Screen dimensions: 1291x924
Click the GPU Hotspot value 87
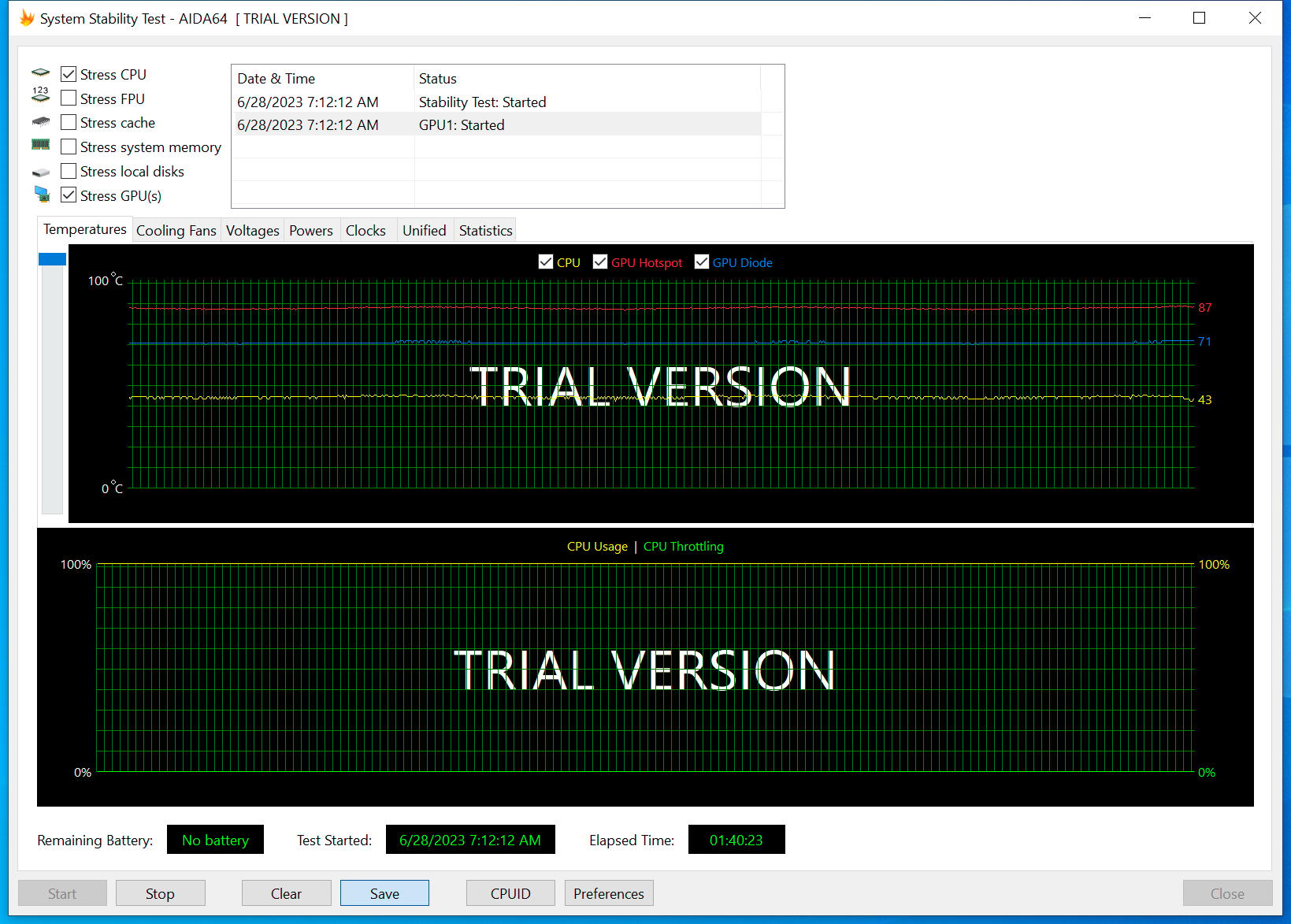click(1205, 307)
